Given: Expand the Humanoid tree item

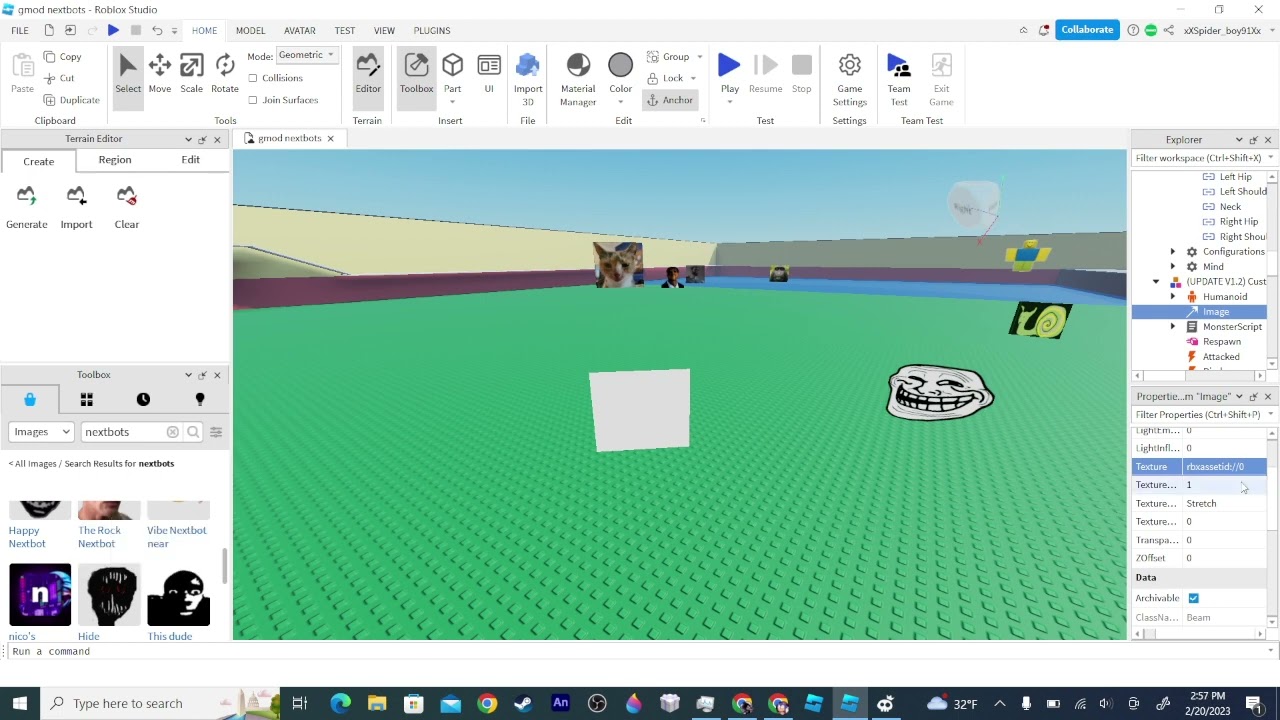Looking at the screenshot, I should click(x=1173, y=297).
